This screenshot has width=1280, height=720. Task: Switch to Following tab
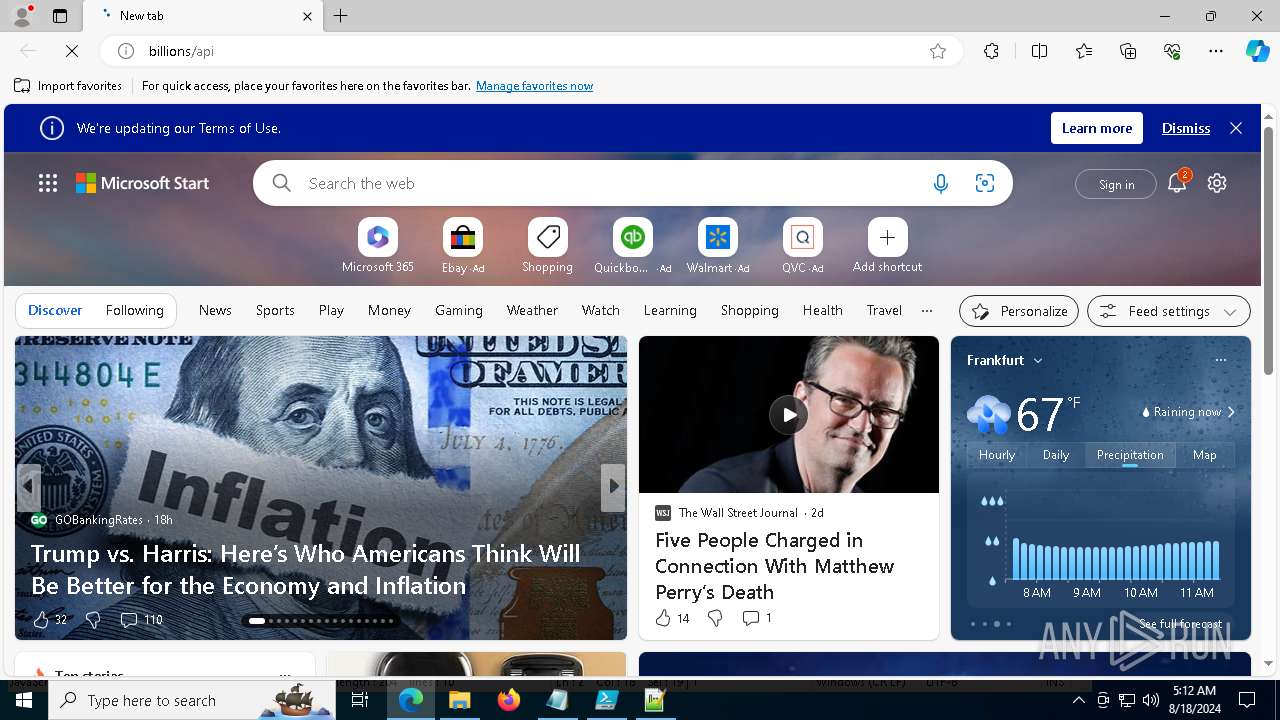click(x=135, y=311)
